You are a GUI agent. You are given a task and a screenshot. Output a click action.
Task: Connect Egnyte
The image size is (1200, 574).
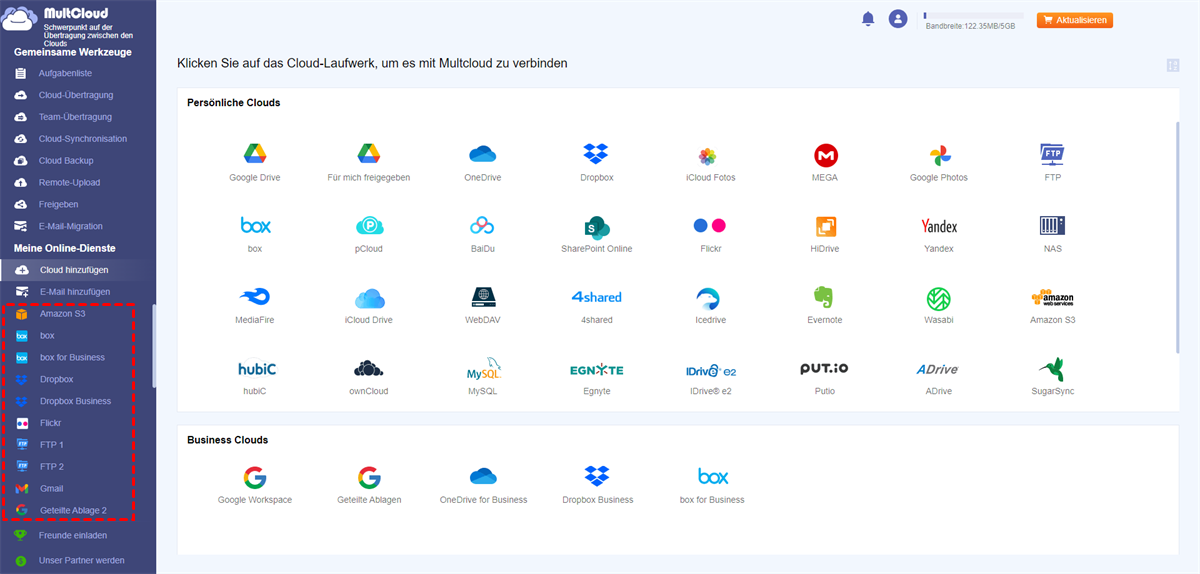click(597, 378)
